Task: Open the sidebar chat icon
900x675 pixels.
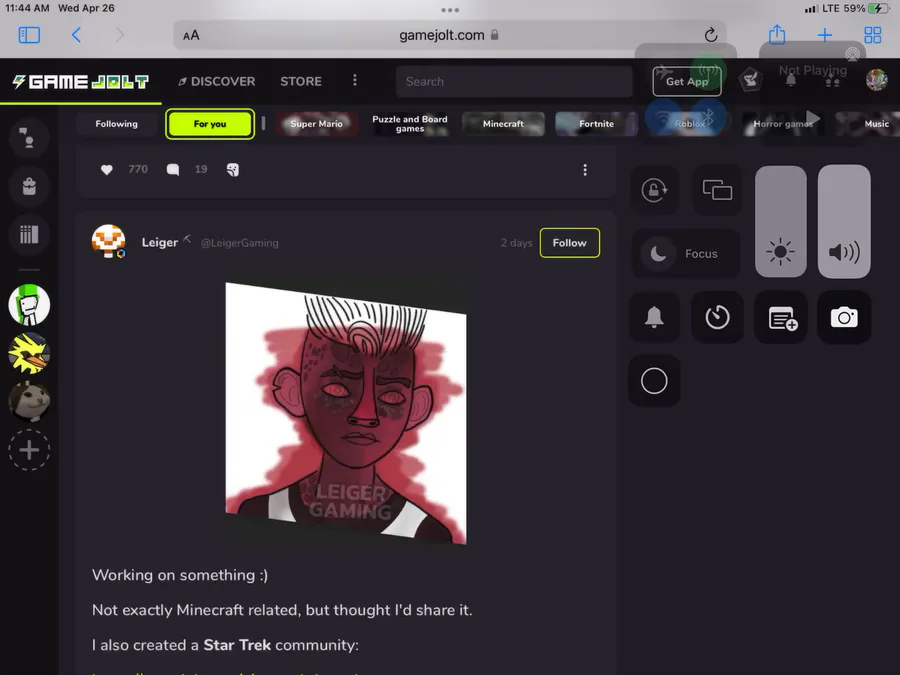Action: [x=29, y=138]
